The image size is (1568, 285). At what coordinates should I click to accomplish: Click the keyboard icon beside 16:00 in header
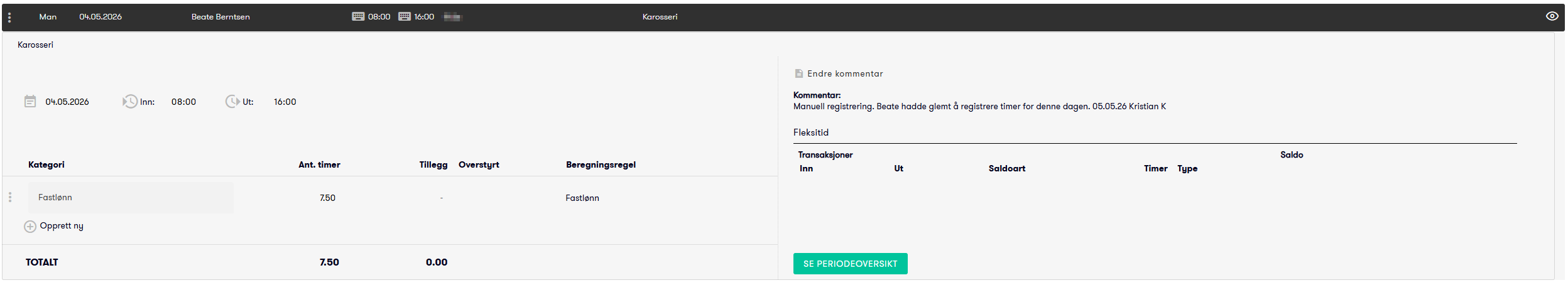405,16
